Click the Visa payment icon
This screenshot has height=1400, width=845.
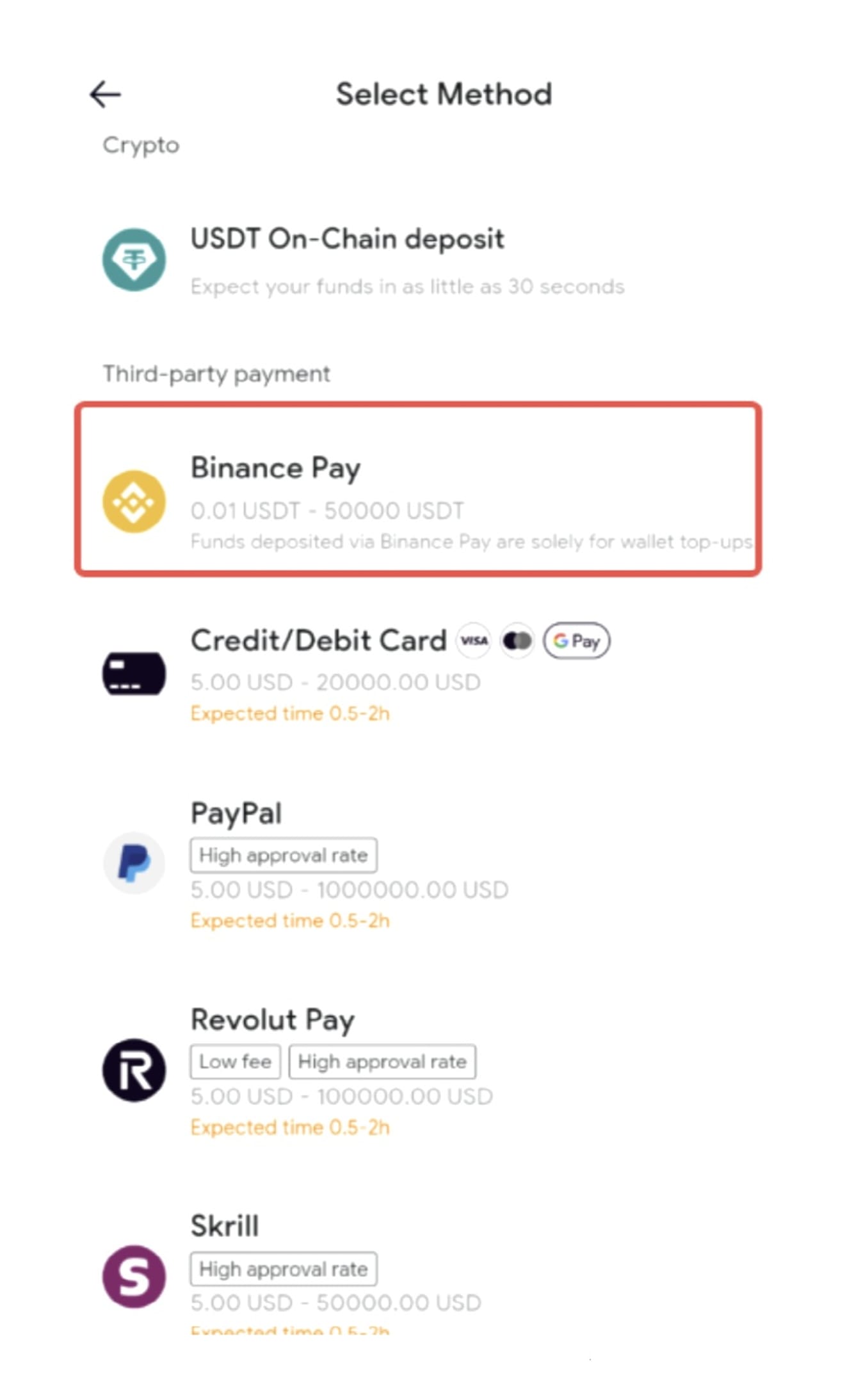click(474, 640)
